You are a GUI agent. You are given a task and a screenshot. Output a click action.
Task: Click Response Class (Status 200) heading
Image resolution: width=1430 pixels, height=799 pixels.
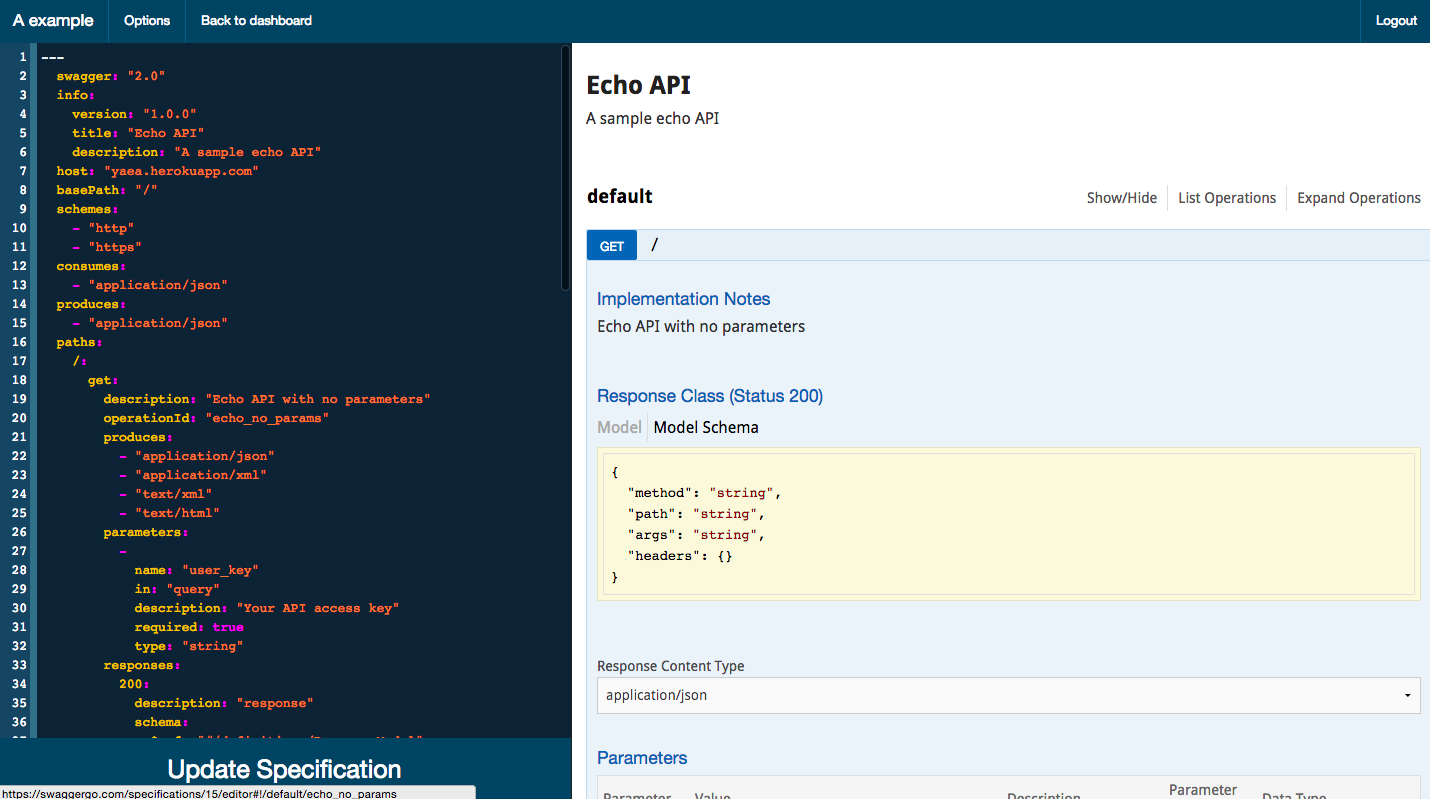(710, 396)
